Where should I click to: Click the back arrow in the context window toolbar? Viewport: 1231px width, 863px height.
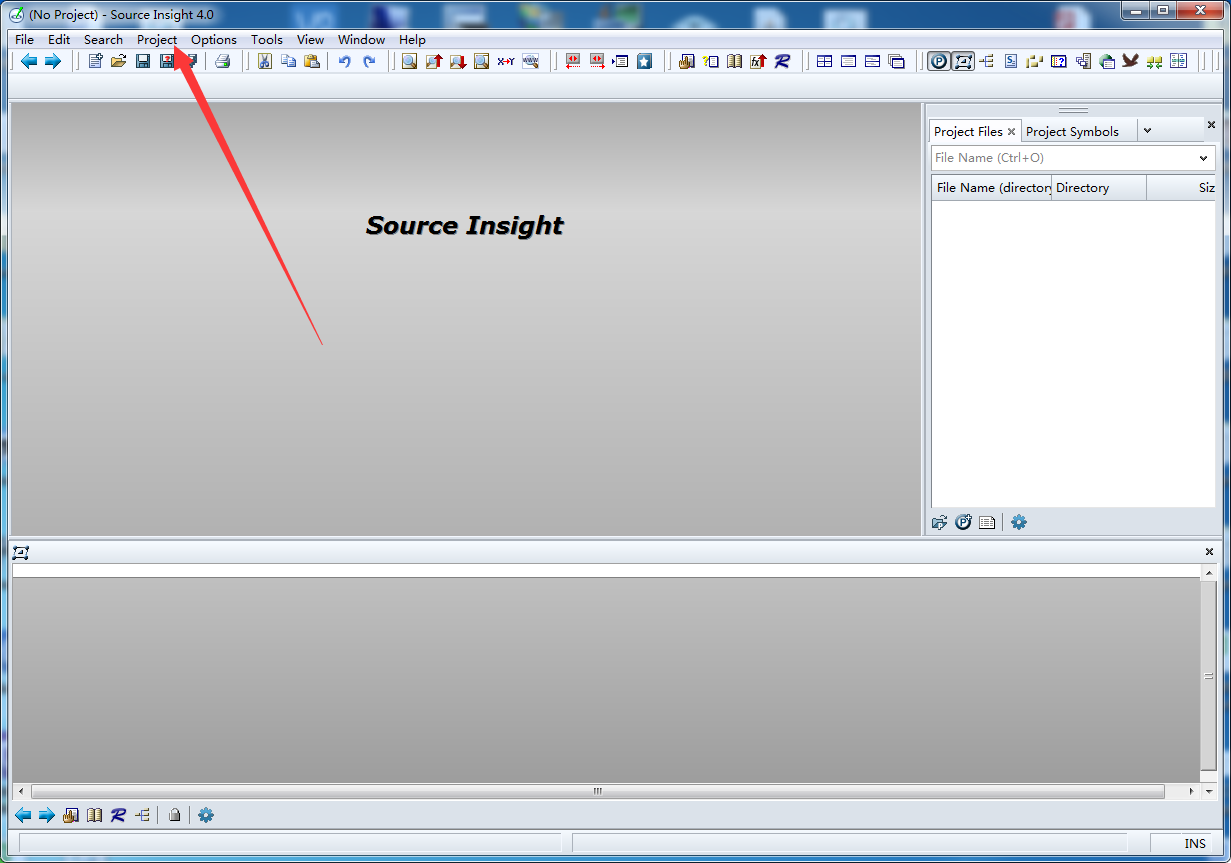[22, 815]
